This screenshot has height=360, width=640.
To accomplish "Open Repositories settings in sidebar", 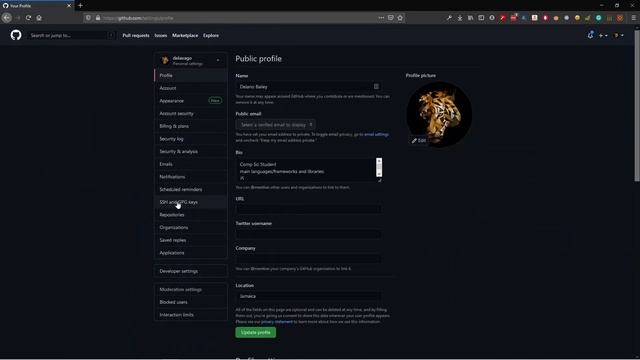I will 191,214.
